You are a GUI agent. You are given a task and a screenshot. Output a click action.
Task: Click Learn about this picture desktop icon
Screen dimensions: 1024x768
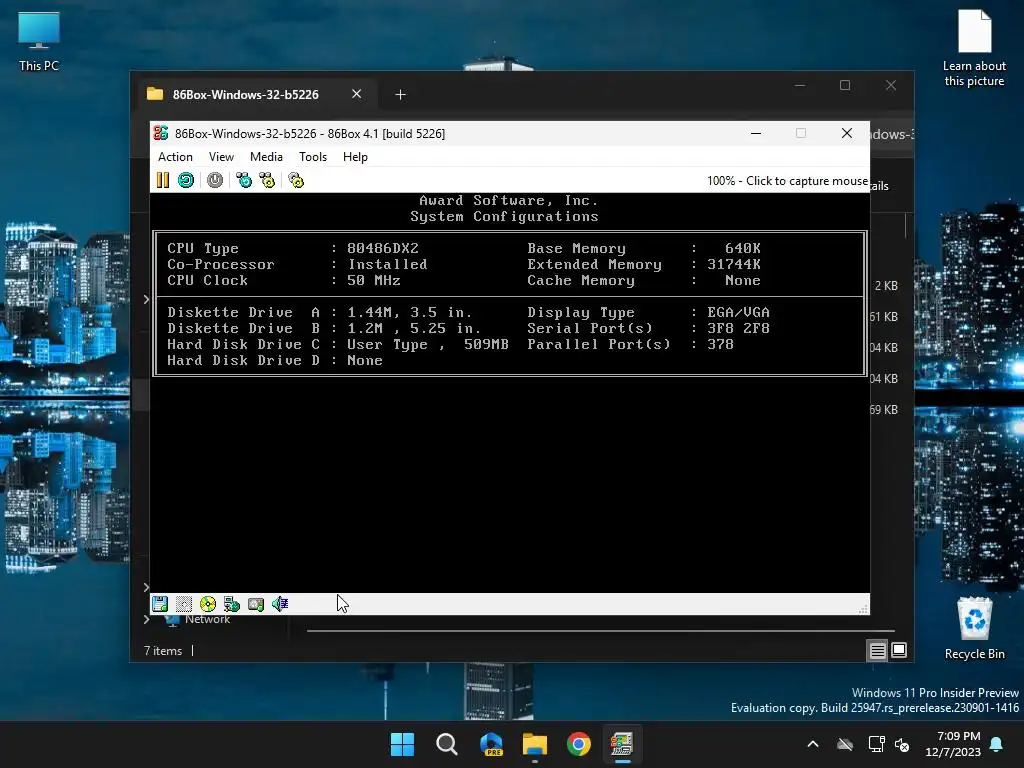click(x=974, y=48)
